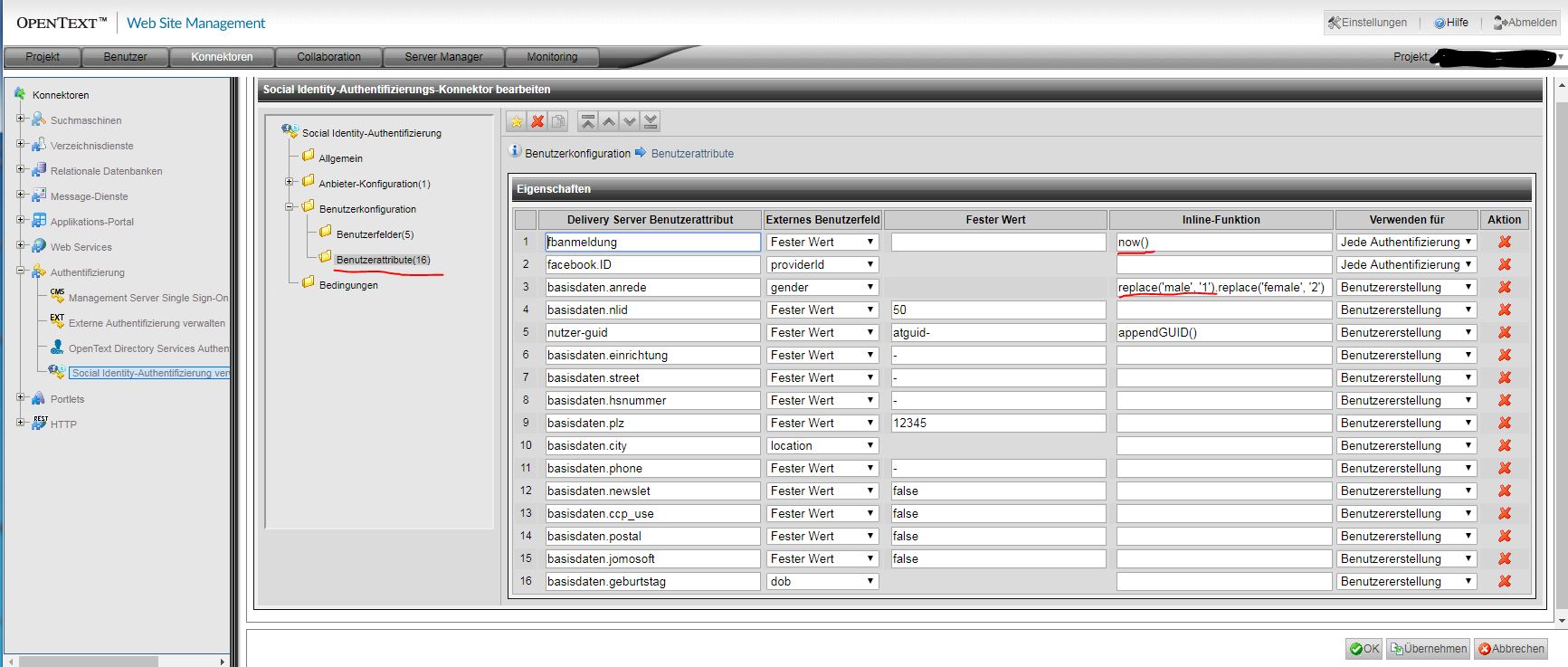The width and height of the screenshot is (1568, 667).
Task: Select Benutzerattribute(16) in the tree
Action: point(383,260)
